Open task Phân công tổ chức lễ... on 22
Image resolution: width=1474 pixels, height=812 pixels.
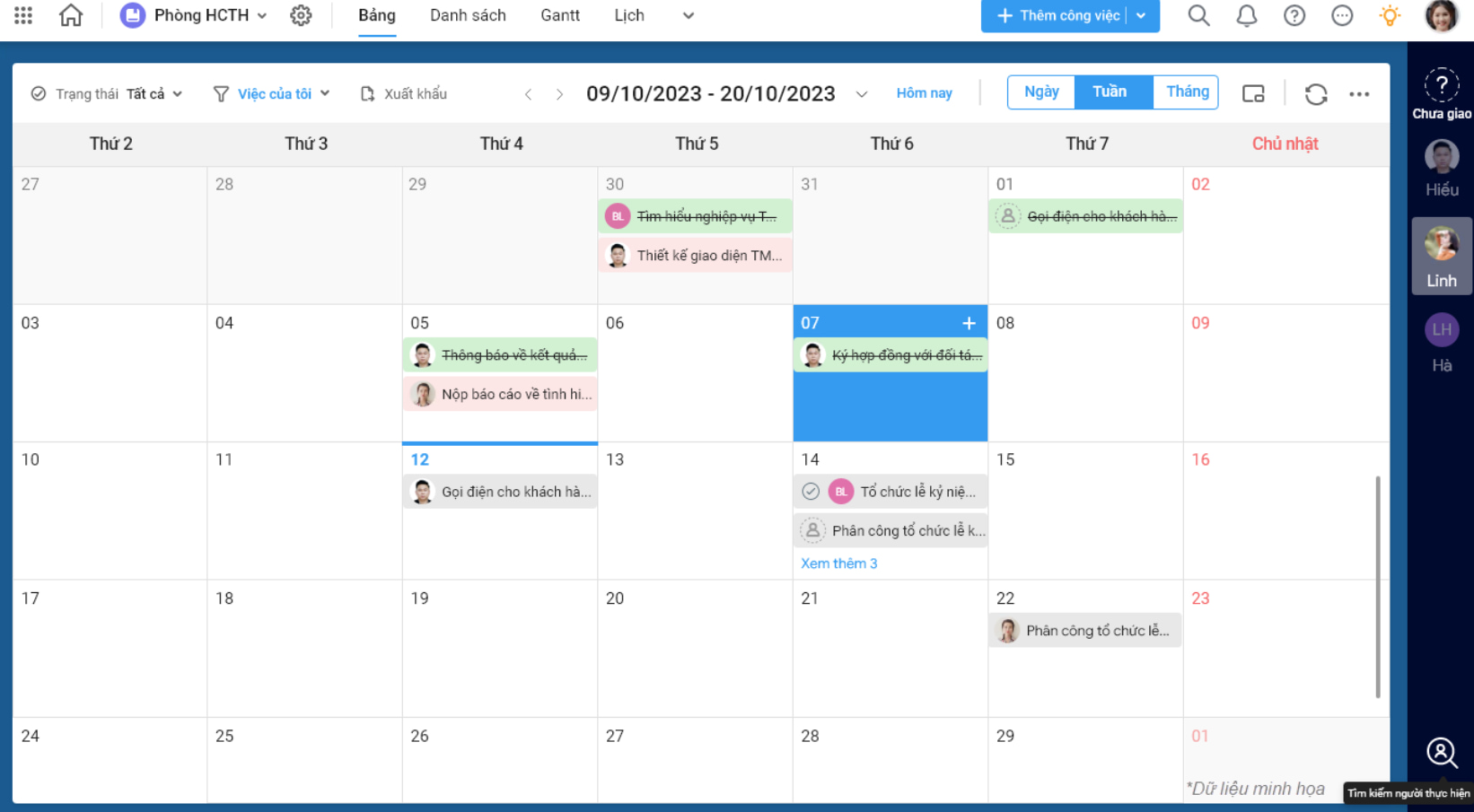[1086, 631]
